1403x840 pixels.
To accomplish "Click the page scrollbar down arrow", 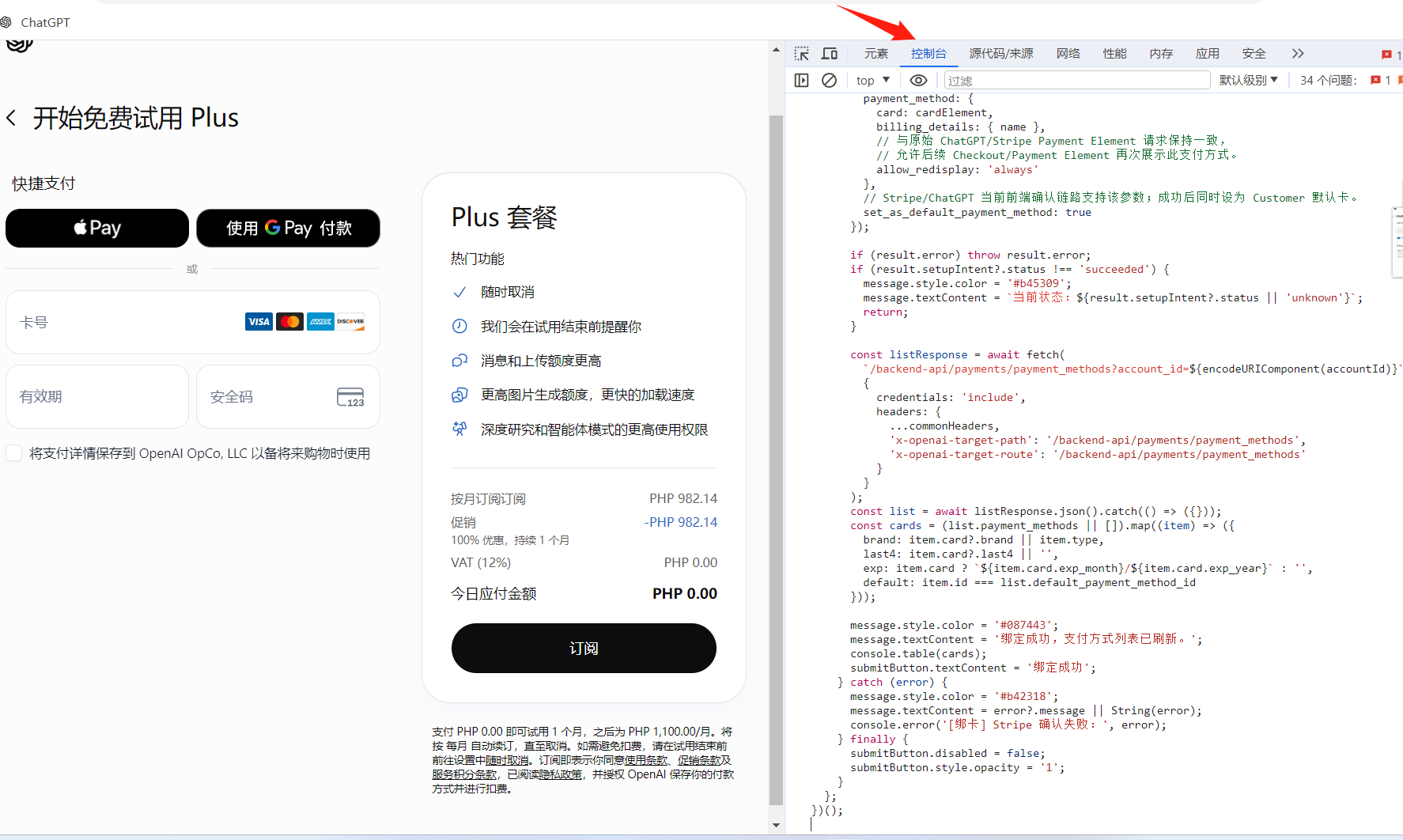I will click(776, 825).
